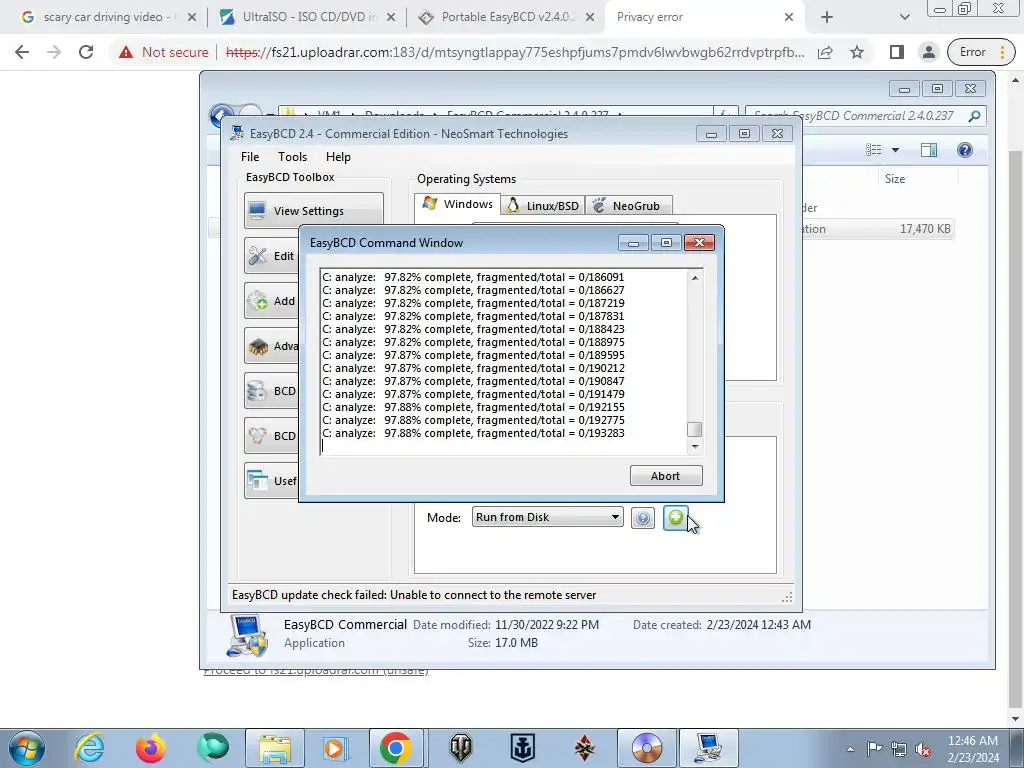
Task: Open File Explorer from taskbar
Action: coord(274,748)
